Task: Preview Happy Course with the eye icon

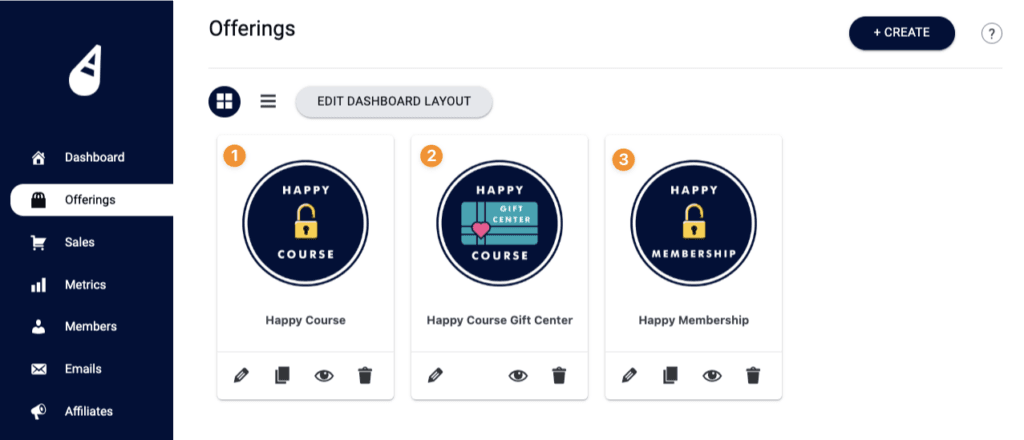Action: click(324, 376)
